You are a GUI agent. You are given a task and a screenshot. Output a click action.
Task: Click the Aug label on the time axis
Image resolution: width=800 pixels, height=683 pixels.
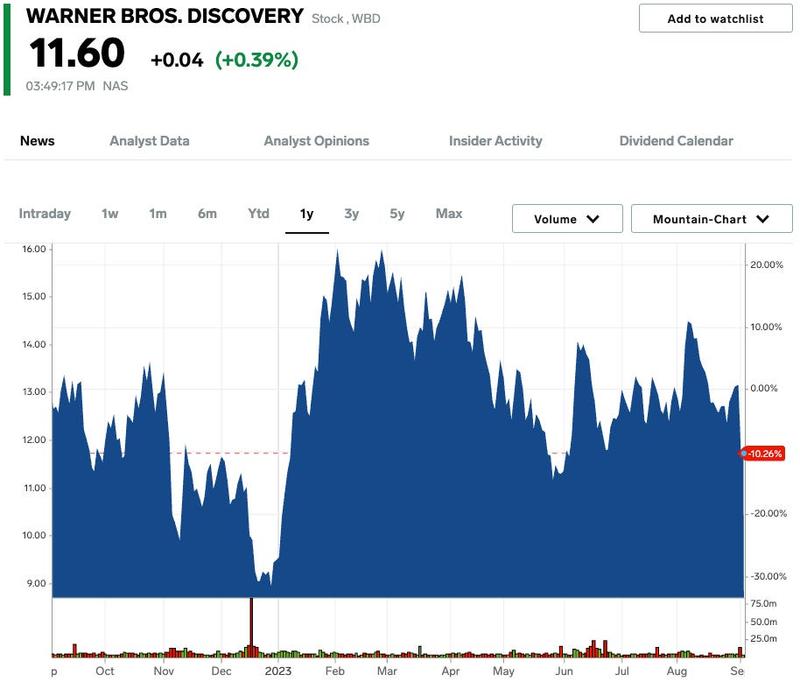(x=677, y=671)
